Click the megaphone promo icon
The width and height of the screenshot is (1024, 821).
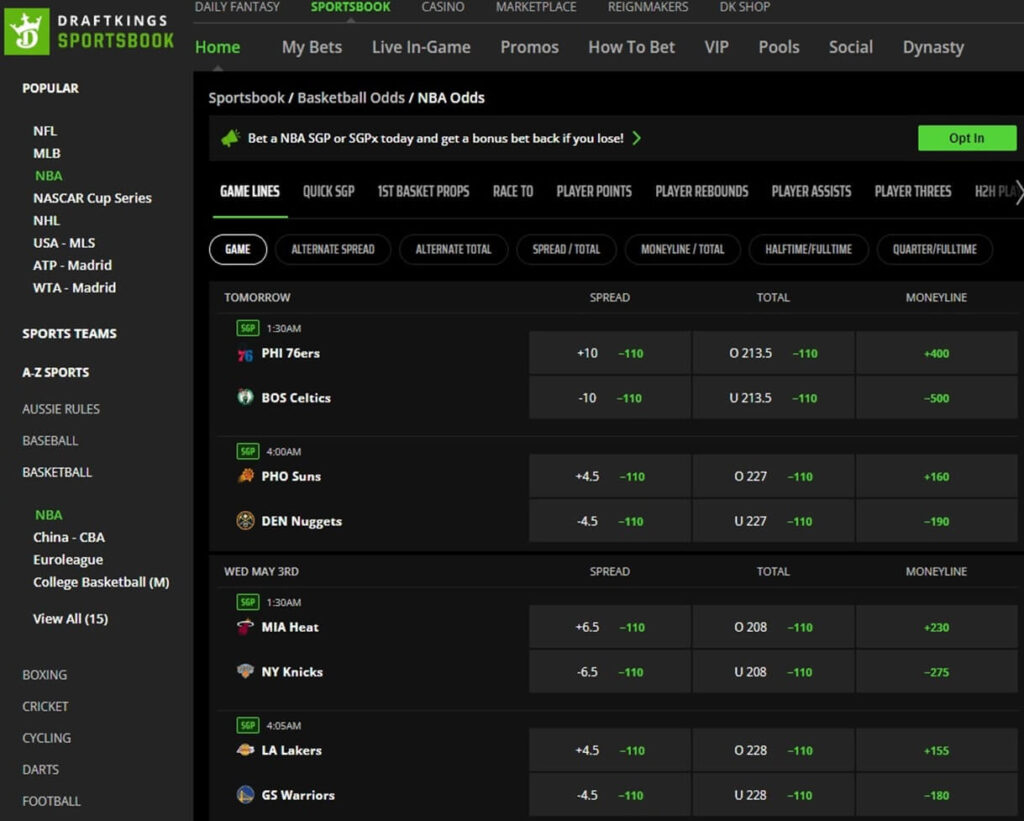[230, 138]
